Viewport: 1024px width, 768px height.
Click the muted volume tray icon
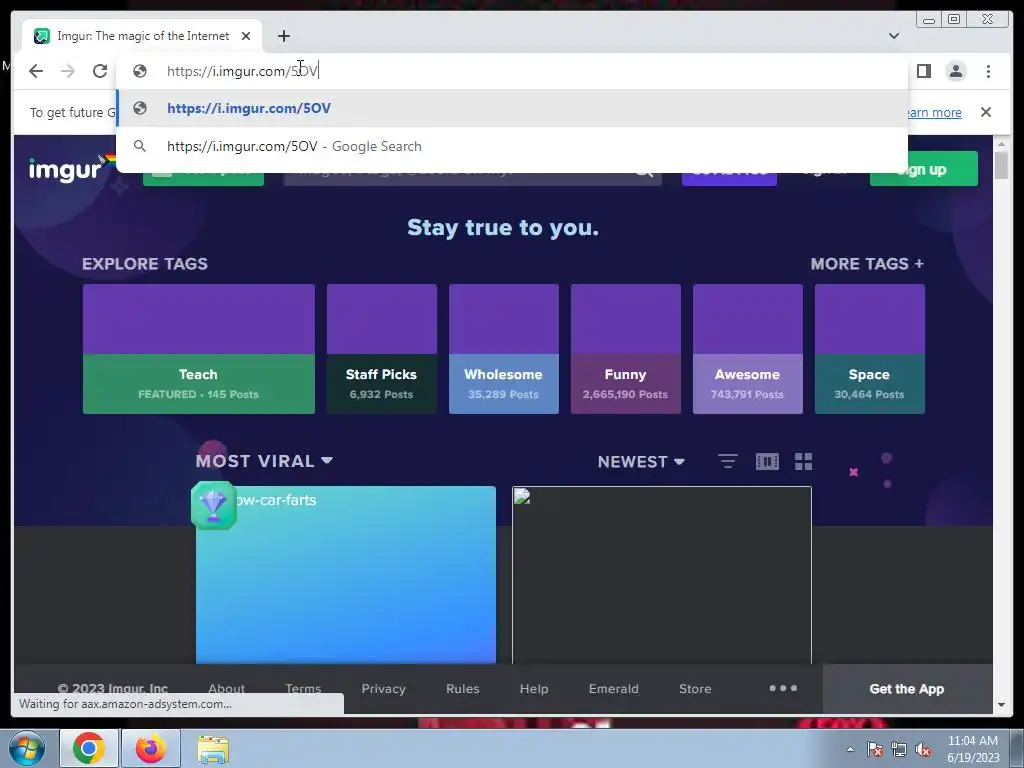[x=923, y=749]
